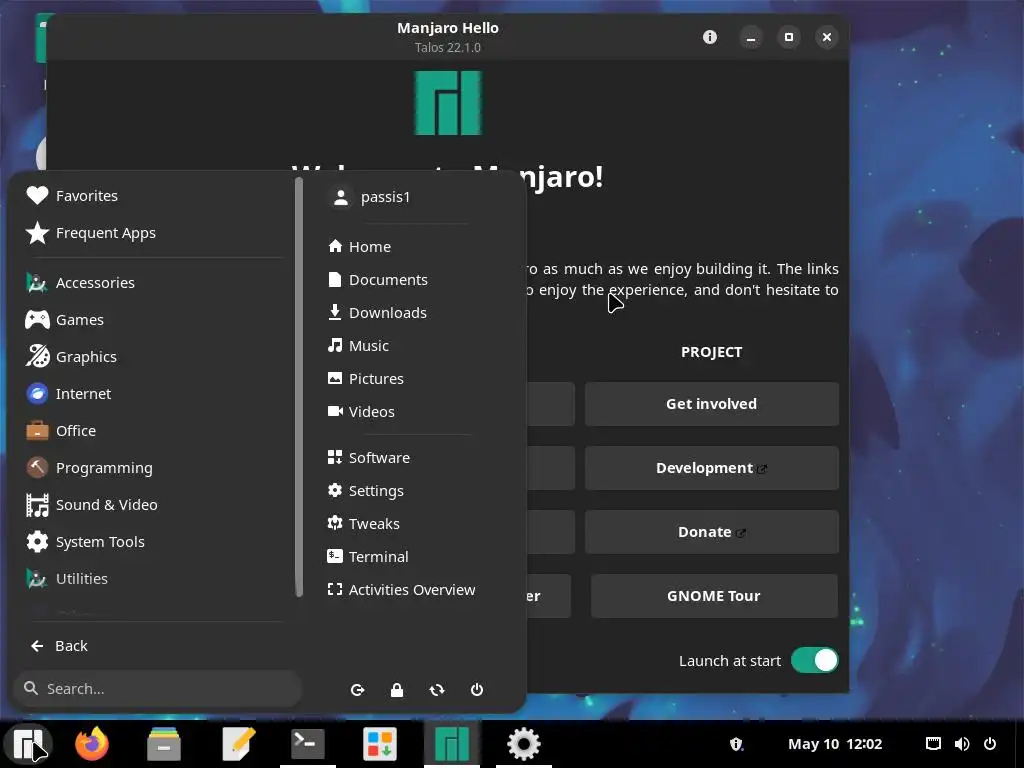Open the software store taskbar icon
The width and height of the screenshot is (1024, 768).
(x=379, y=744)
